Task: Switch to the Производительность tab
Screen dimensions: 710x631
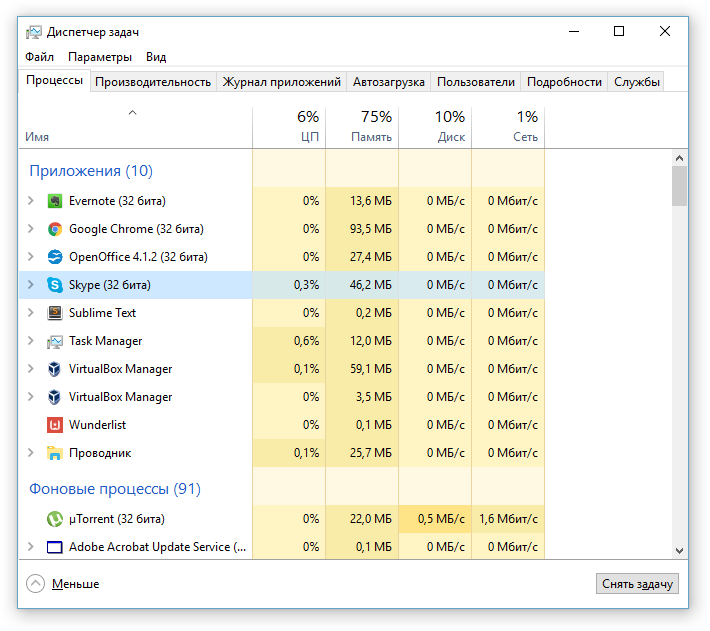Action: [x=153, y=82]
